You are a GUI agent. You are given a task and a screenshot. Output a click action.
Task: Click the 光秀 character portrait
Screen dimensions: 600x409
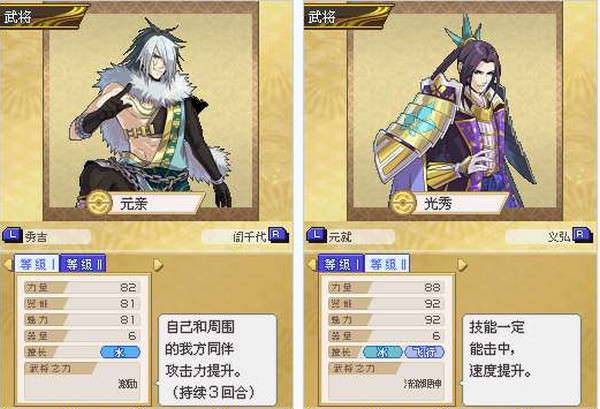click(x=455, y=117)
